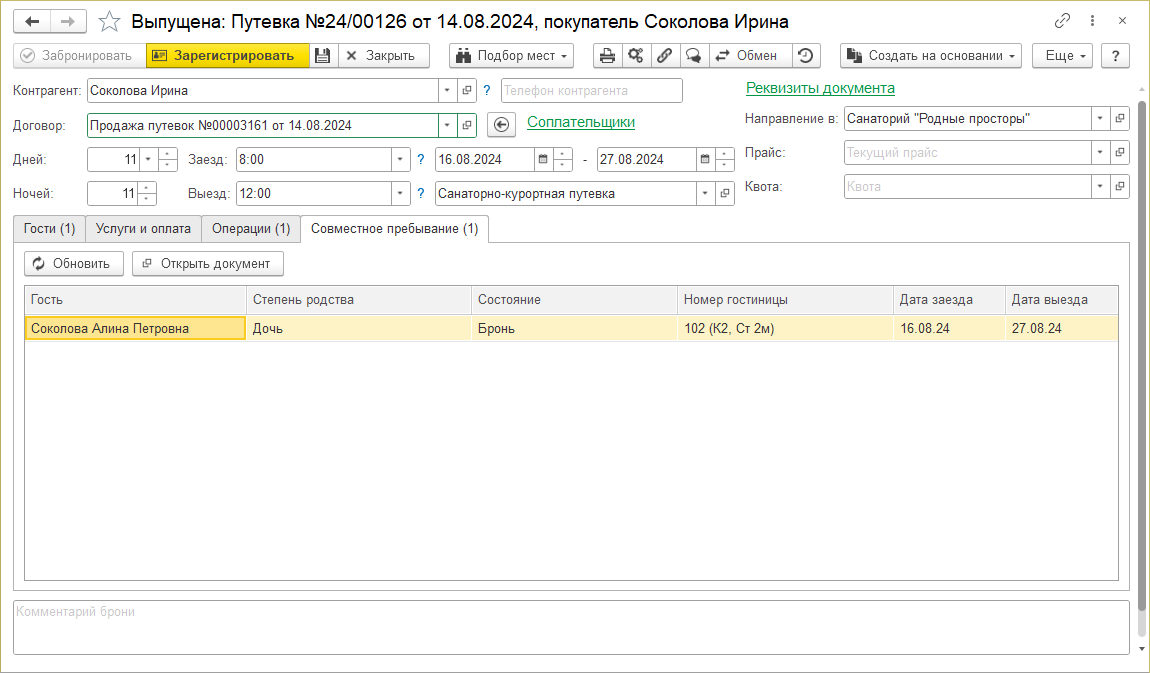Image resolution: width=1150 pixels, height=673 pixels.
Task: Copy link to document icon
Action: pyautogui.click(x=1062, y=21)
